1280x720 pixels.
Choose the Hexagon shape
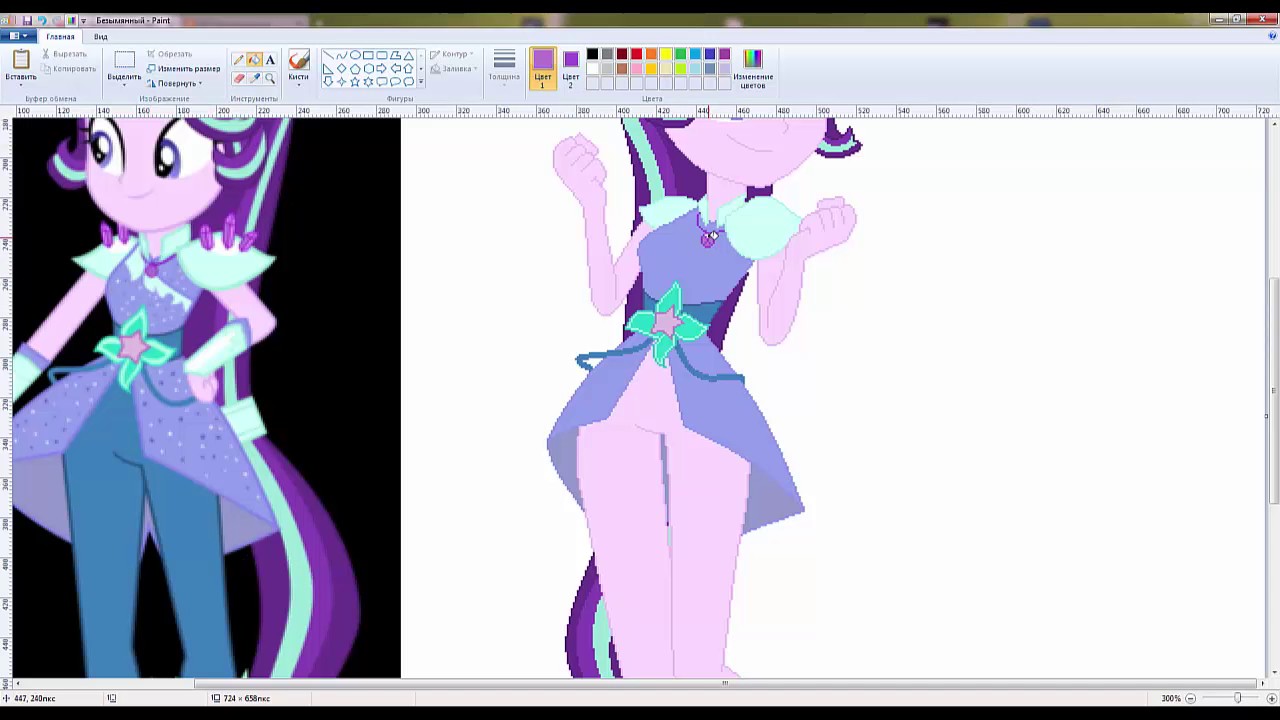tap(368, 68)
